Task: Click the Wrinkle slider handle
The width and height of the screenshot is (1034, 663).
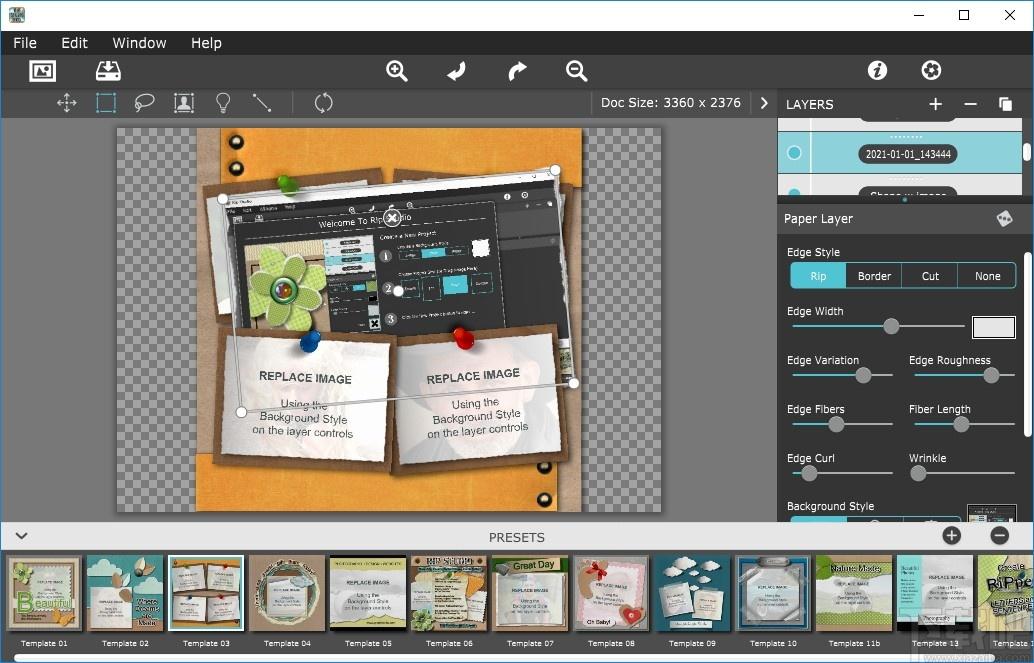Action: pyautogui.click(x=918, y=473)
